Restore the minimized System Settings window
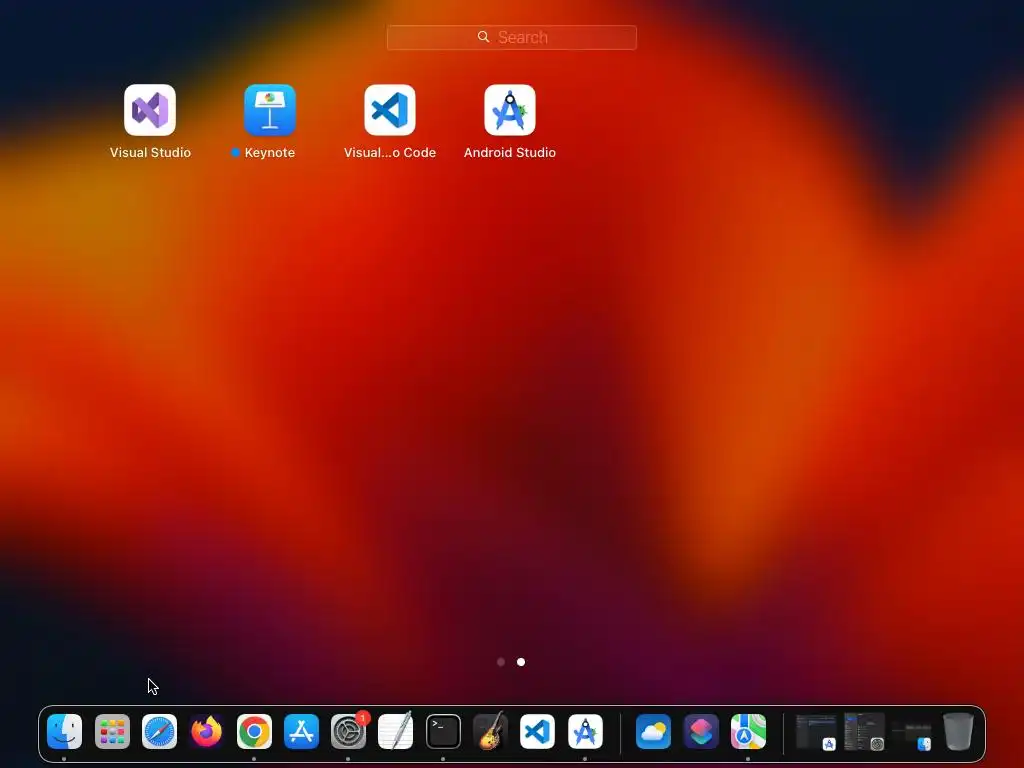 (864, 732)
